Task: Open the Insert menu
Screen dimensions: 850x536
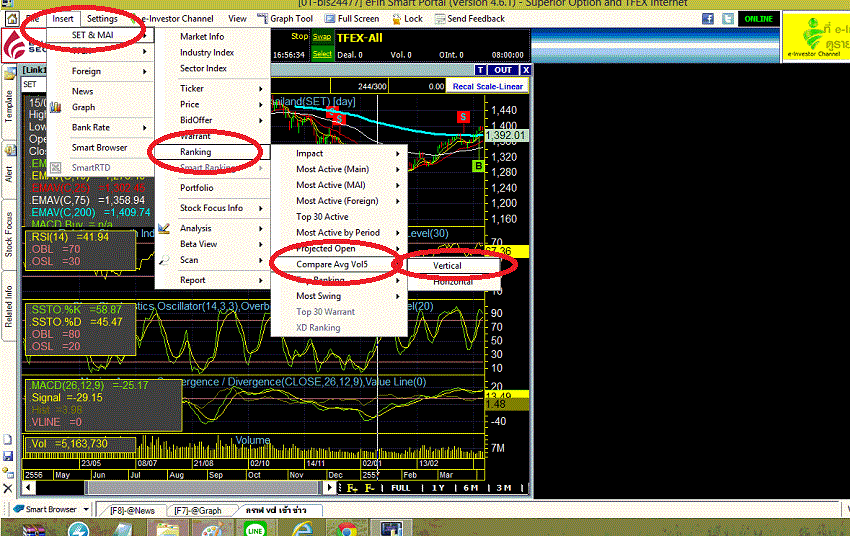Action: tap(63, 18)
